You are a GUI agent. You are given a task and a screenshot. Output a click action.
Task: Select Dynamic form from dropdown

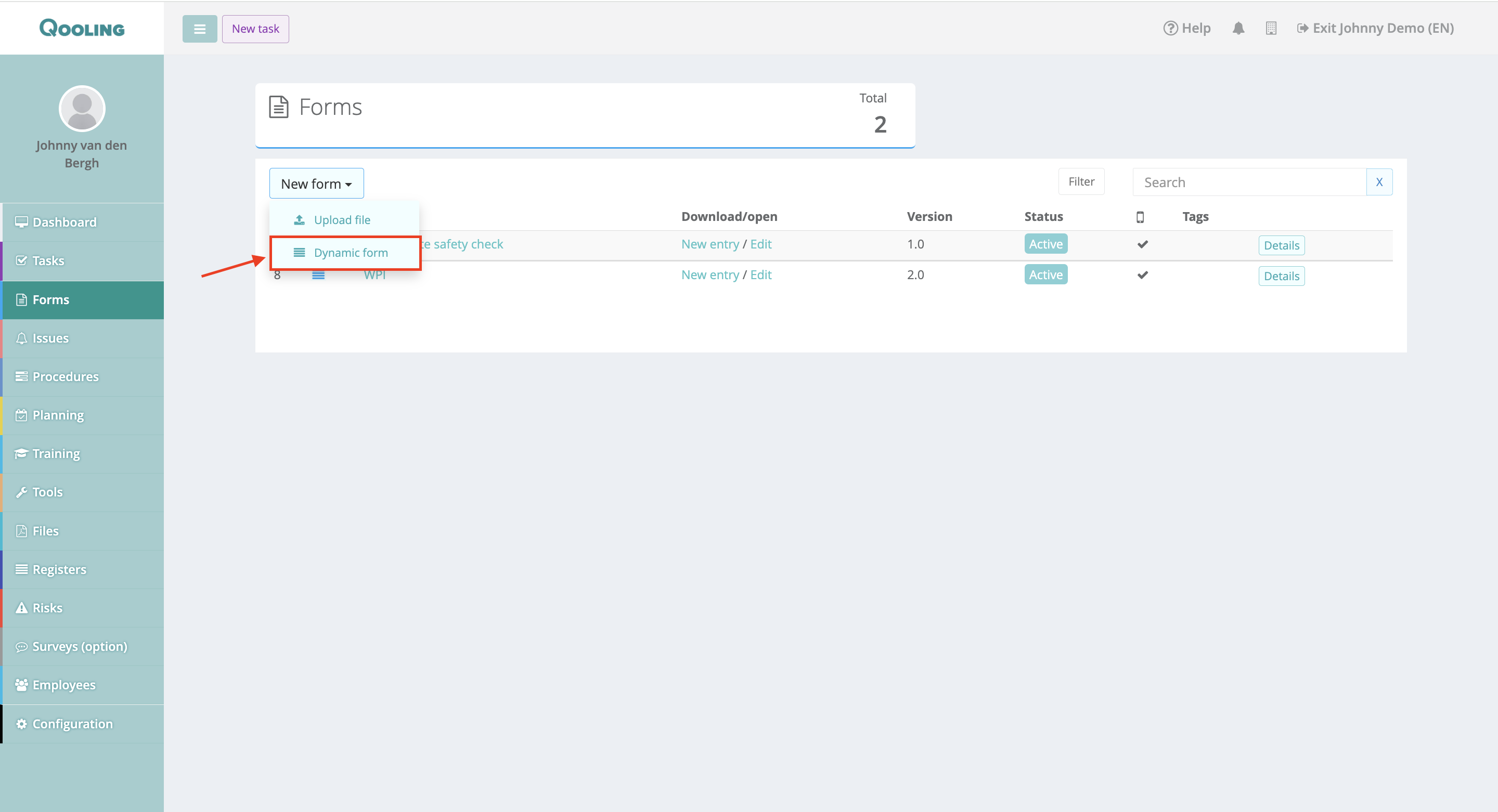click(350, 252)
